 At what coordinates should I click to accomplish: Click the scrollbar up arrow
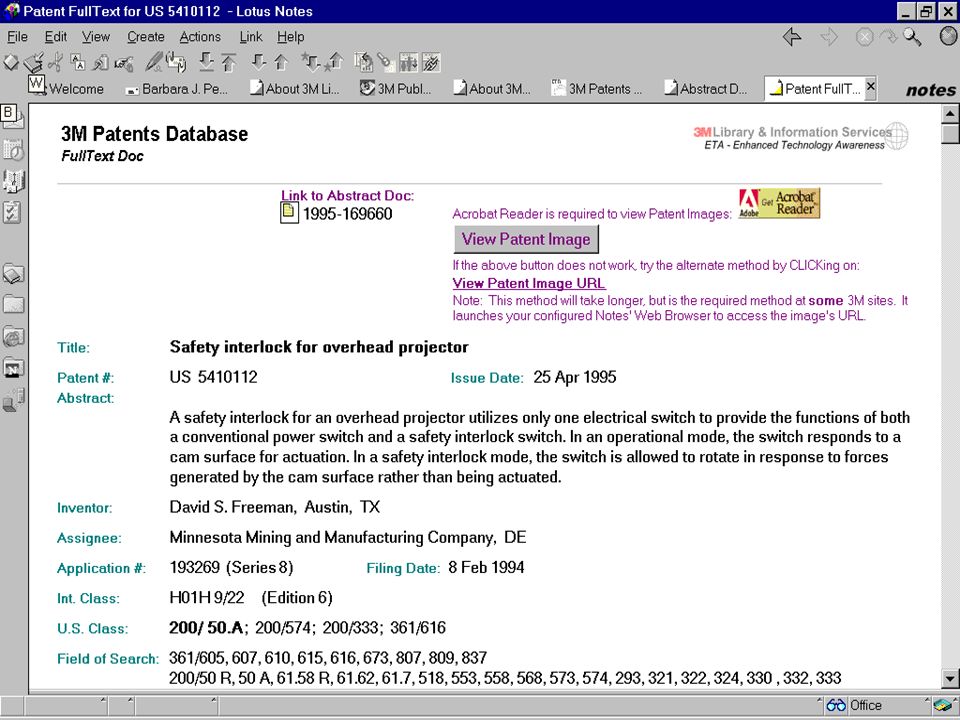pos(950,114)
